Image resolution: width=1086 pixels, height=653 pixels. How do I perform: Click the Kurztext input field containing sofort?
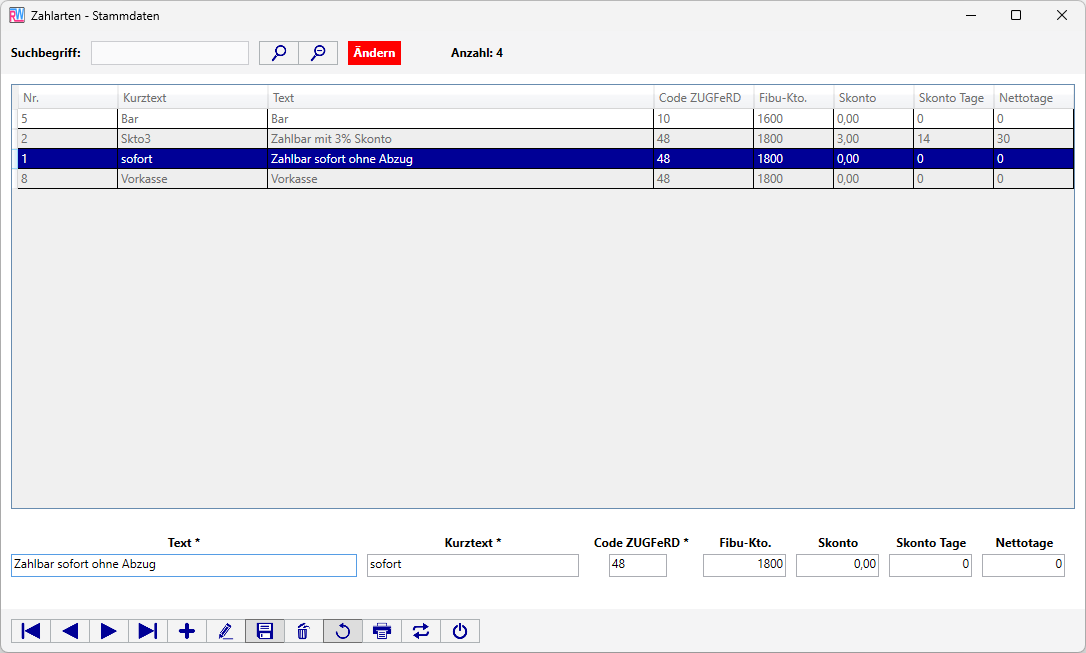[473, 565]
